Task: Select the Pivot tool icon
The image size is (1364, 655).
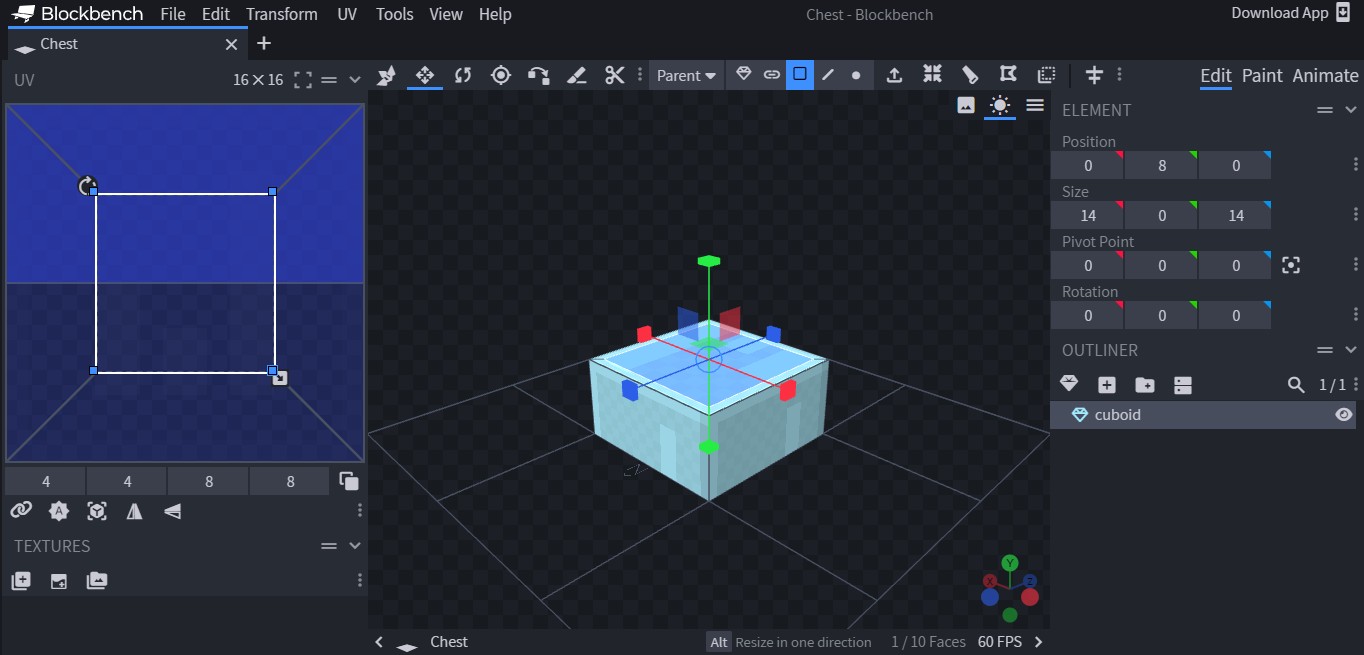Action: point(501,75)
